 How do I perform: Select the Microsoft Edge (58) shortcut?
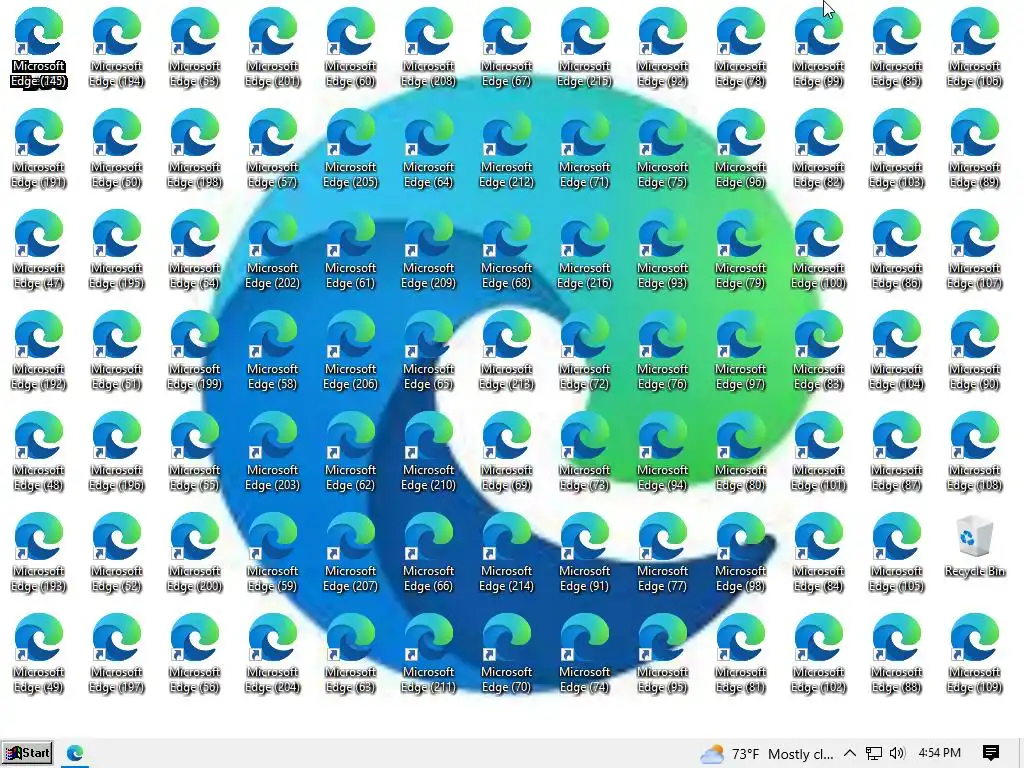[272, 351]
